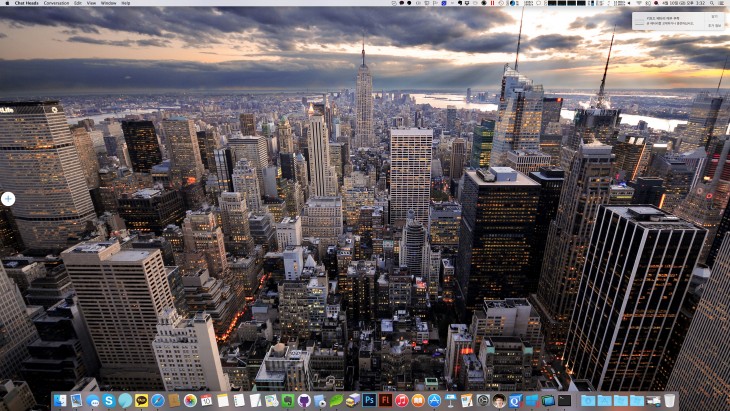This screenshot has width=730, height=411.
Task: Open the Apple menu
Action: click(7, 3)
